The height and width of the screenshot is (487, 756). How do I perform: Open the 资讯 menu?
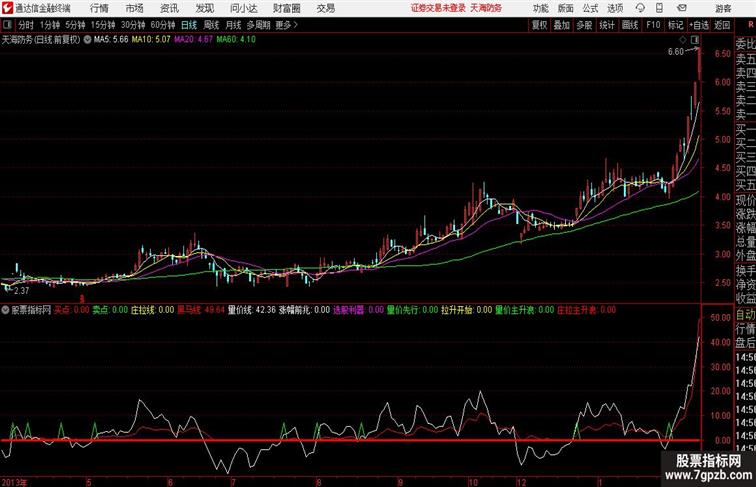point(169,8)
